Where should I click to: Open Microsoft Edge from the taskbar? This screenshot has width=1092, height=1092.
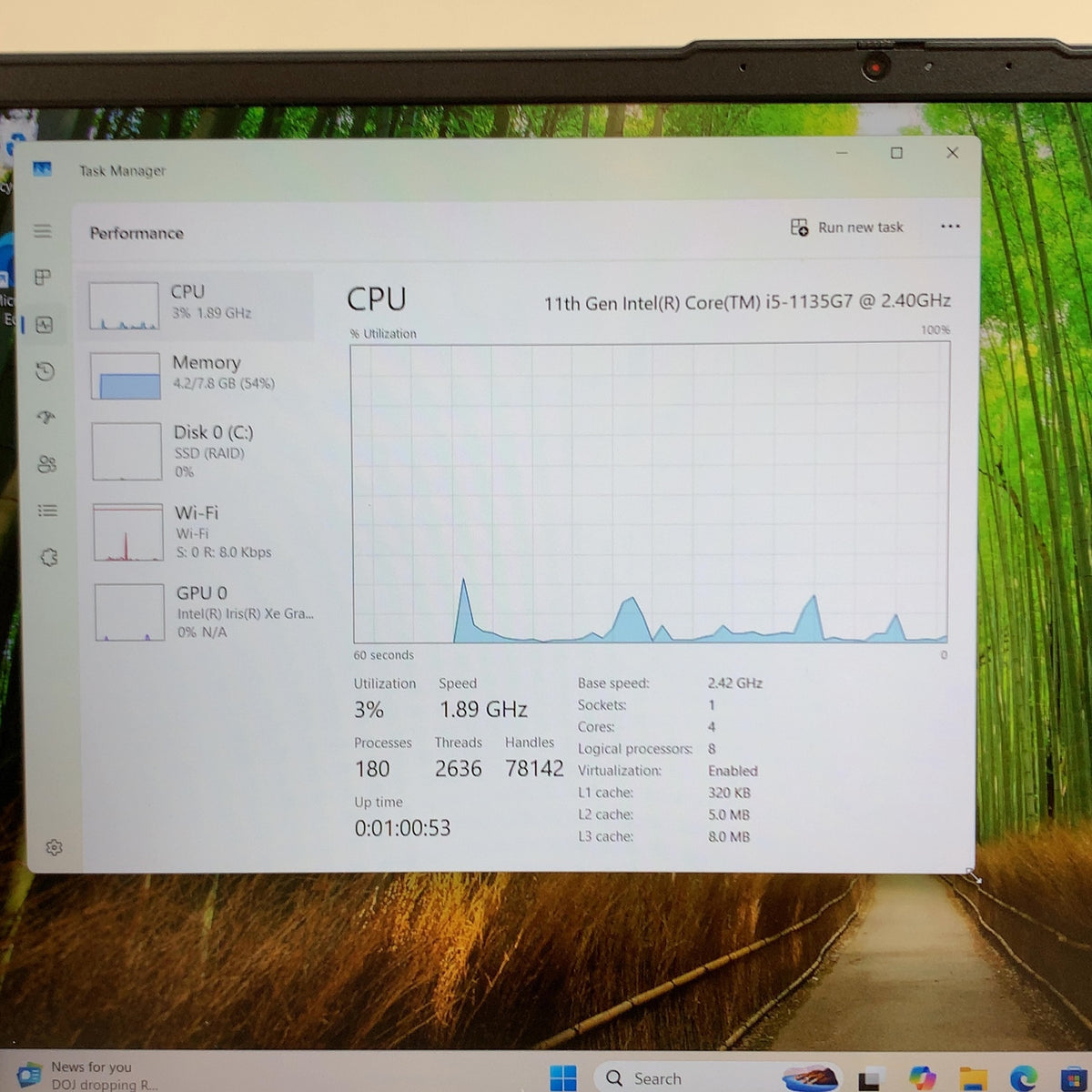coord(1024,1078)
